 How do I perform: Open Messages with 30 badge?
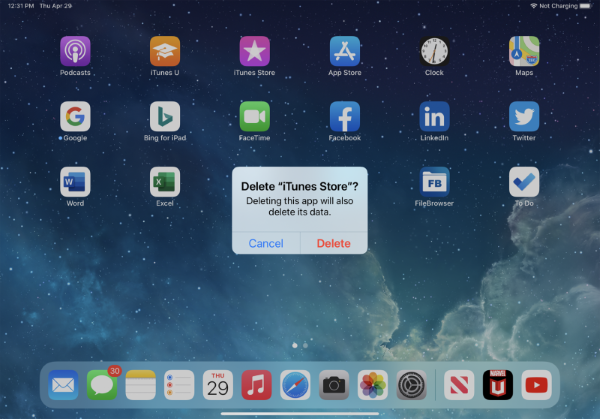[x=102, y=385]
